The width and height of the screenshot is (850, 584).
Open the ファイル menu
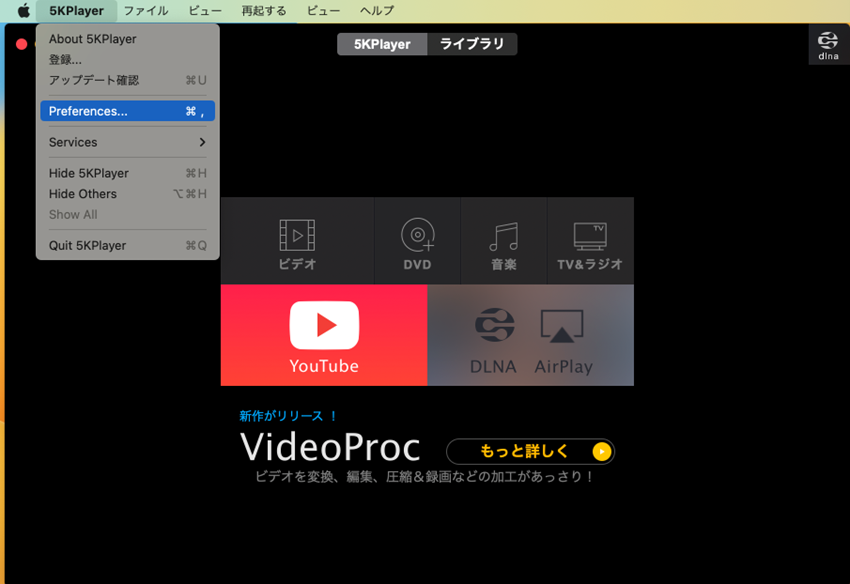146,10
